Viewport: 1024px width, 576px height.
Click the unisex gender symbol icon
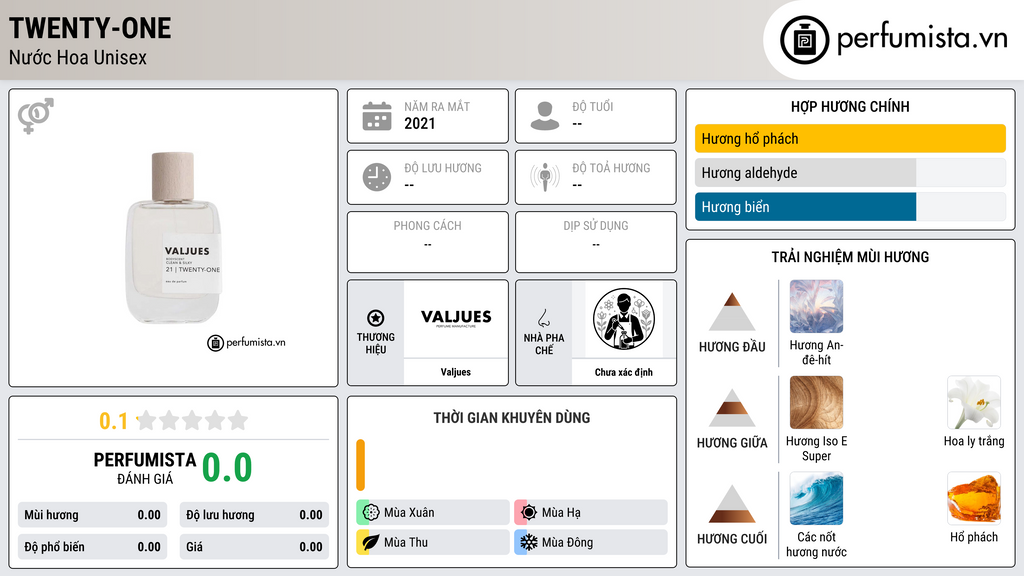click(x=36, y=116)
